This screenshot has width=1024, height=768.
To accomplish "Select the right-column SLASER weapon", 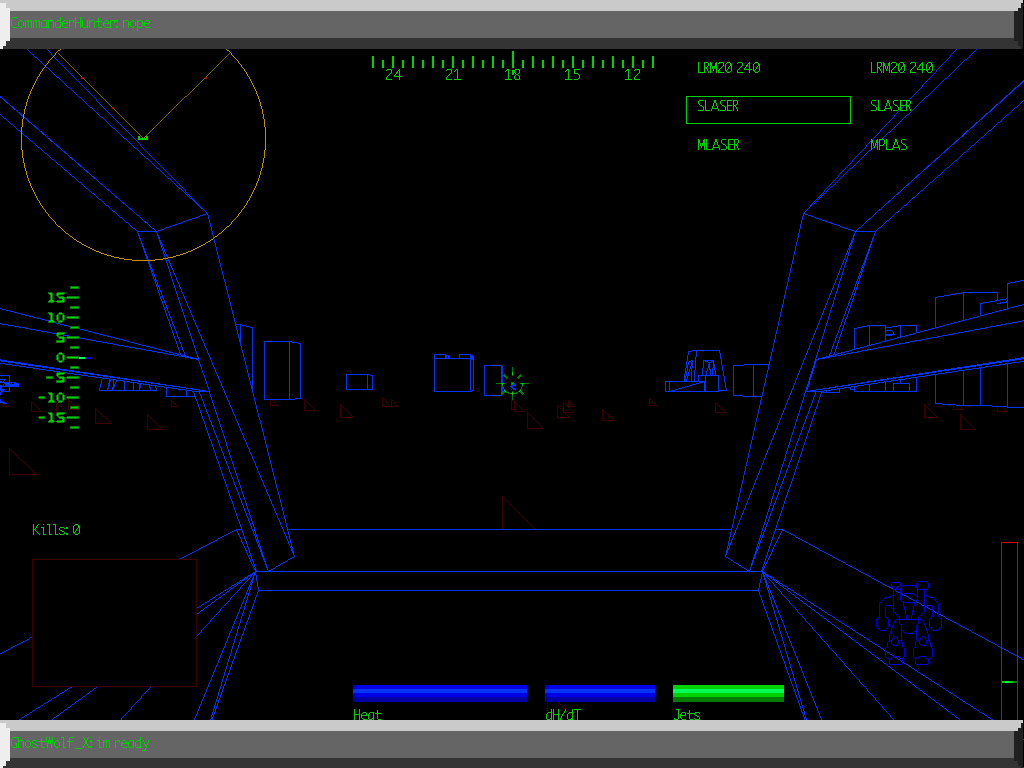I will [x=890, y=106].
